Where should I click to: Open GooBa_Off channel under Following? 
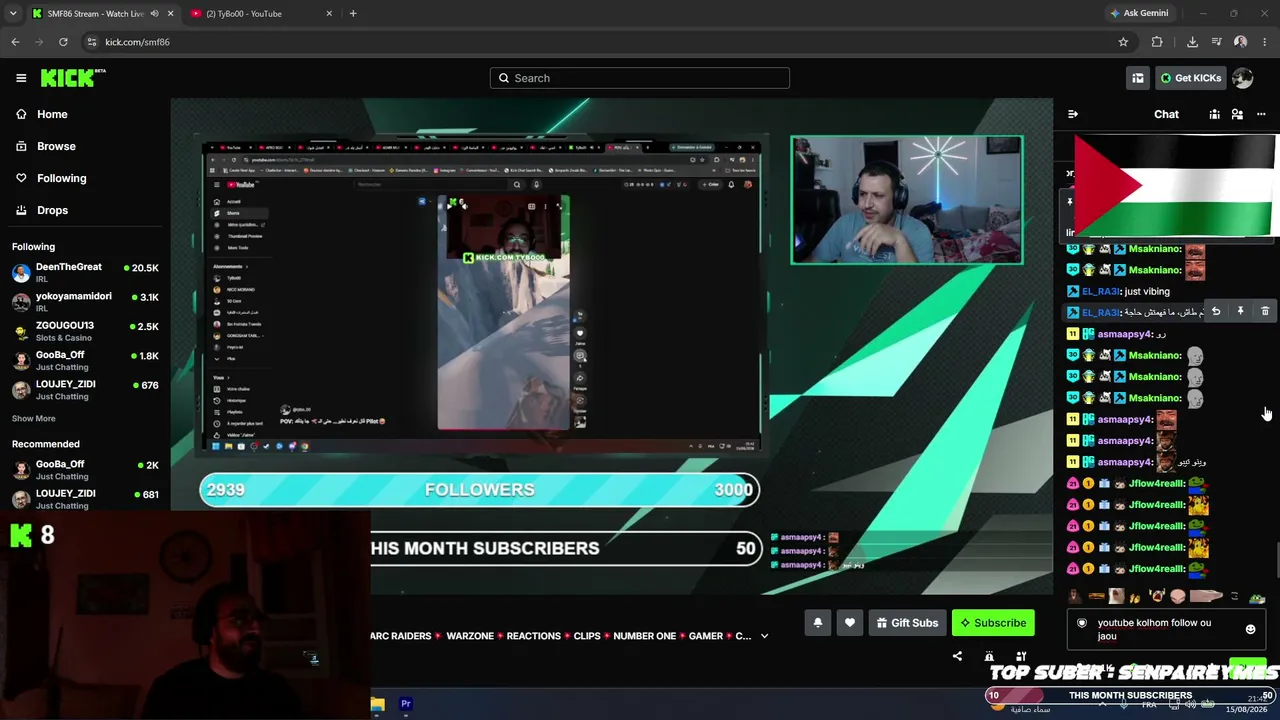(x=85, y=360)
